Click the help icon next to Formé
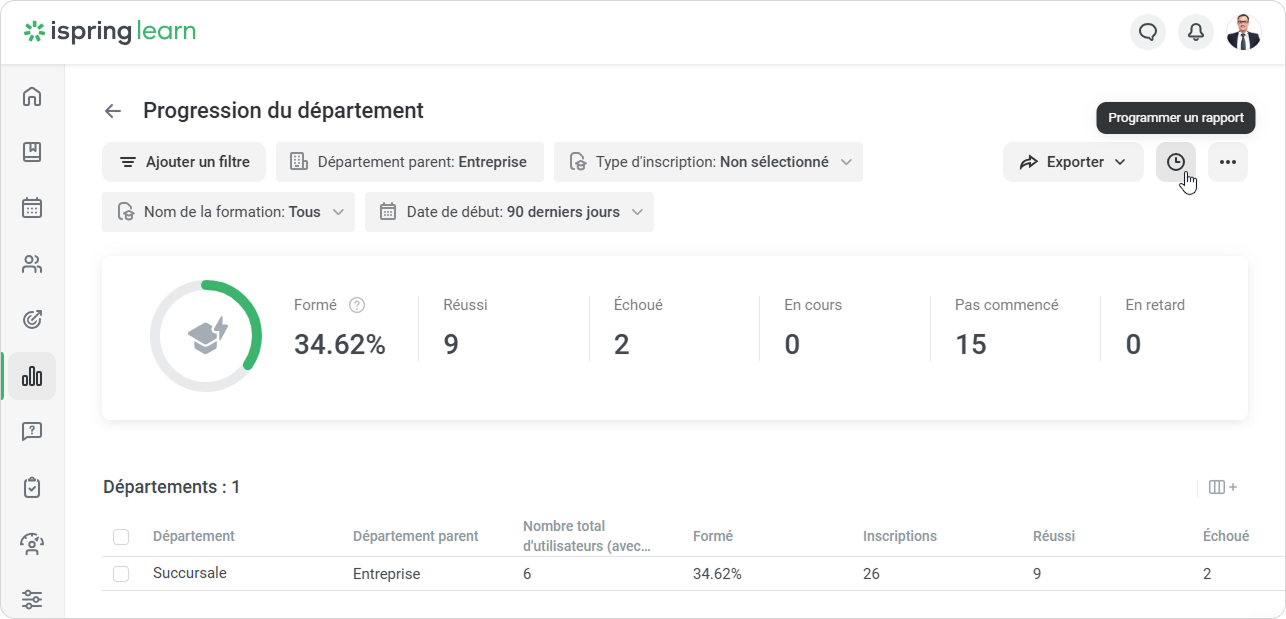 tap(357, 305)
